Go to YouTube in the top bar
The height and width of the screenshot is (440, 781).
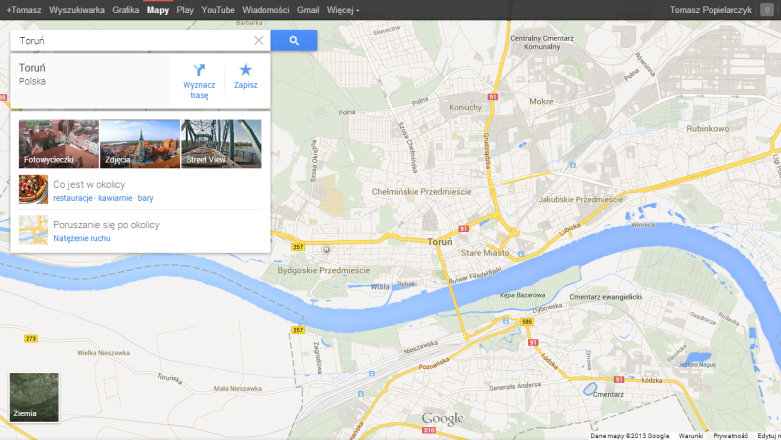click(218, 10)
